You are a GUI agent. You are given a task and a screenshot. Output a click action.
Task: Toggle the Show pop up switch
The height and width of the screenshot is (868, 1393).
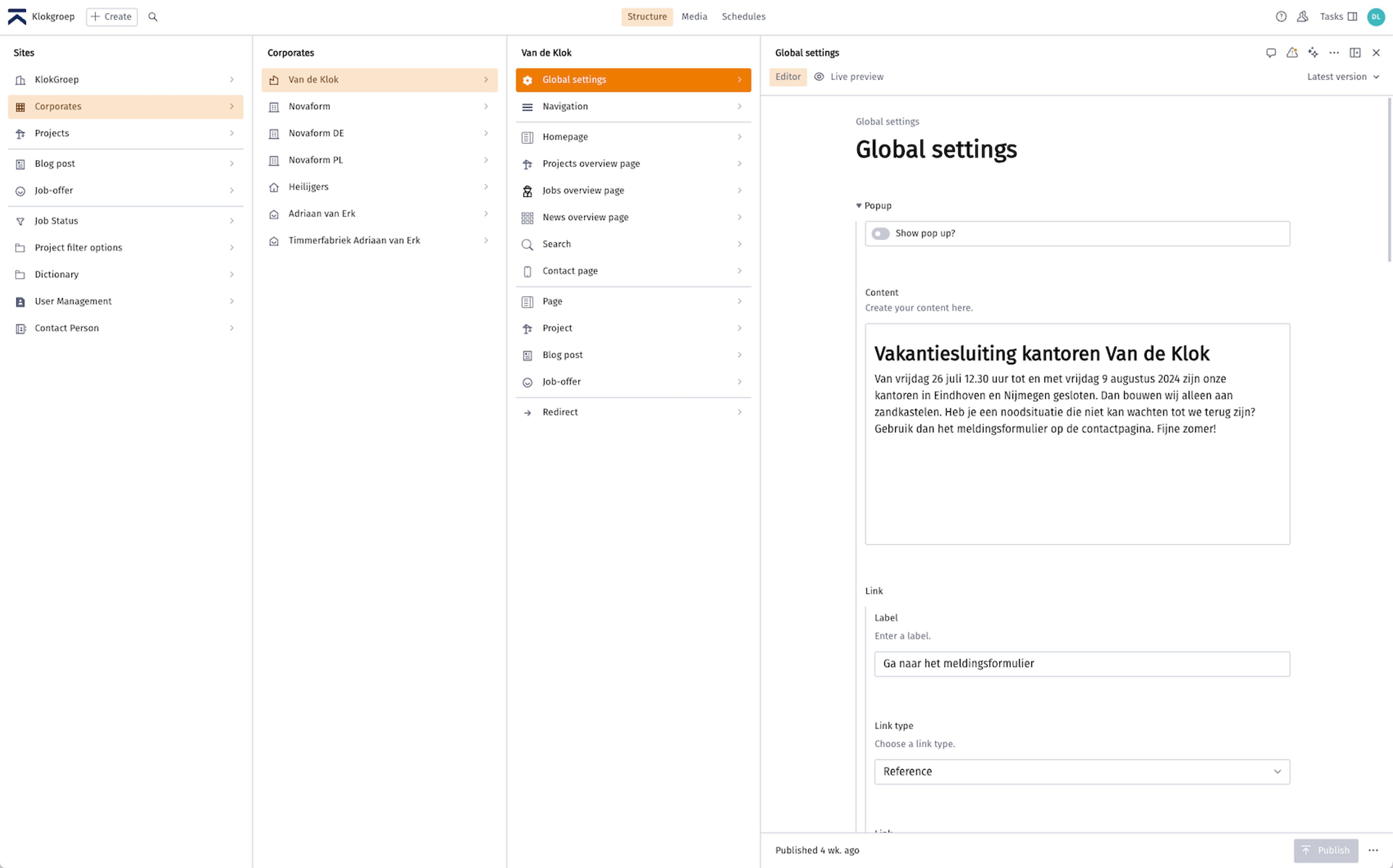880,234
